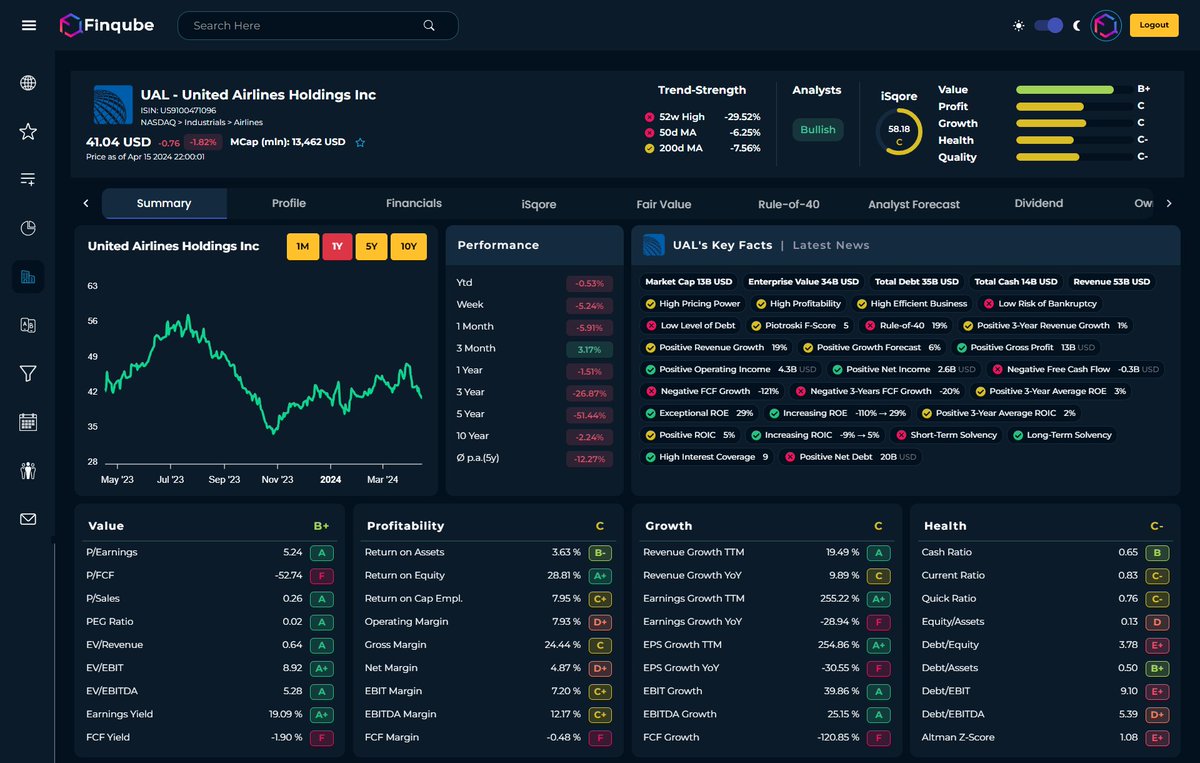The height and width of the screenshot is (763, 1200).
Task: Click the Altman Z-Score row
Action: click(x=1045, y=737)
